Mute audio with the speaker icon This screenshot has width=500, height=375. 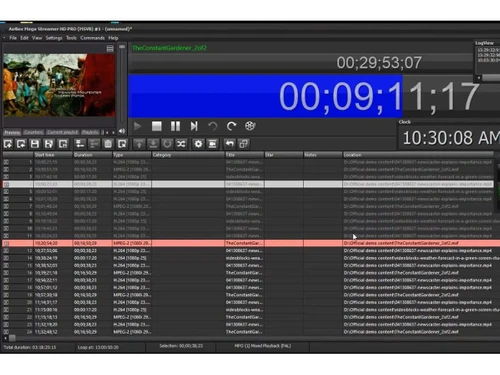[122, 131]
